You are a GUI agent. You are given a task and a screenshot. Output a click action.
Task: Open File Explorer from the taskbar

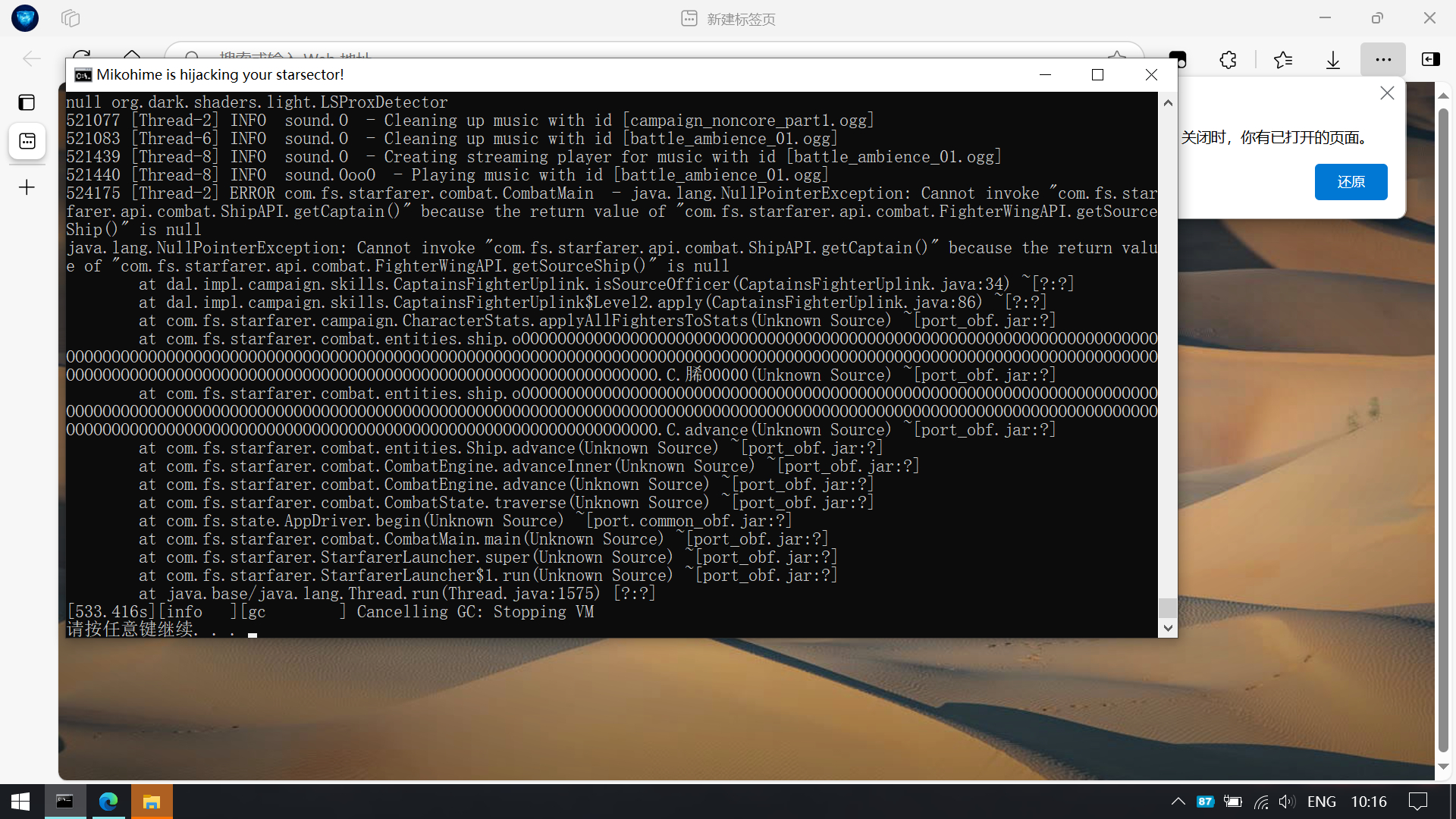tap(152, 802)
